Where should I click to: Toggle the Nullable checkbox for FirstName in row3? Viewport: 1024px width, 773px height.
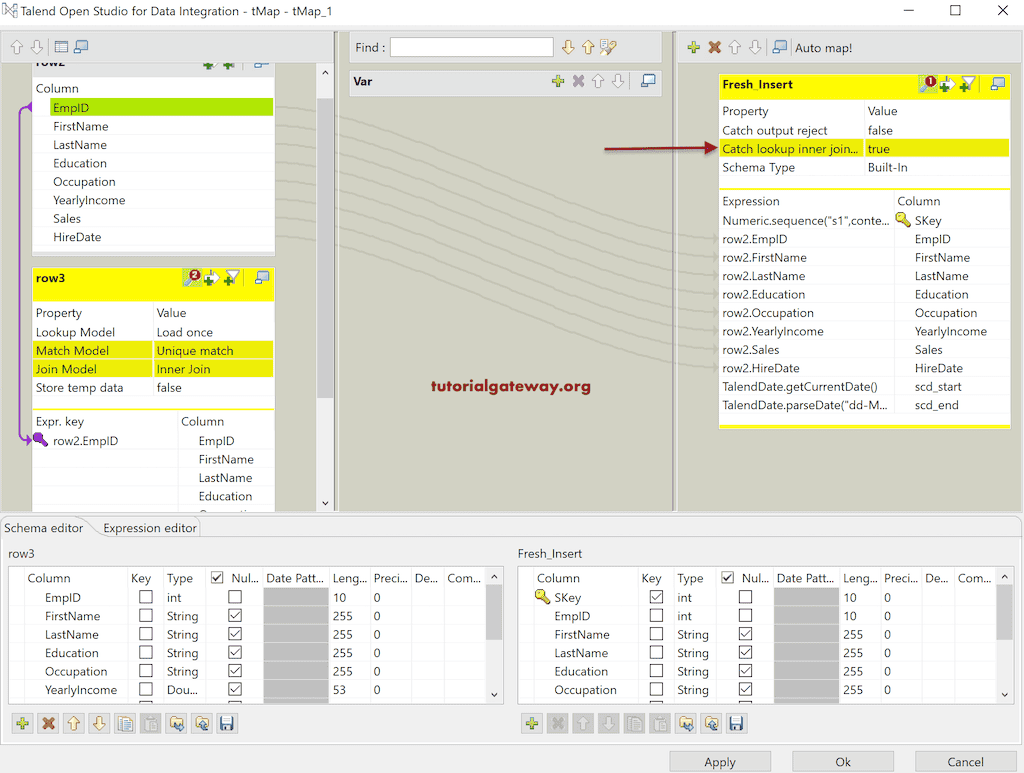pyautogui.click(x=236, y=615)
